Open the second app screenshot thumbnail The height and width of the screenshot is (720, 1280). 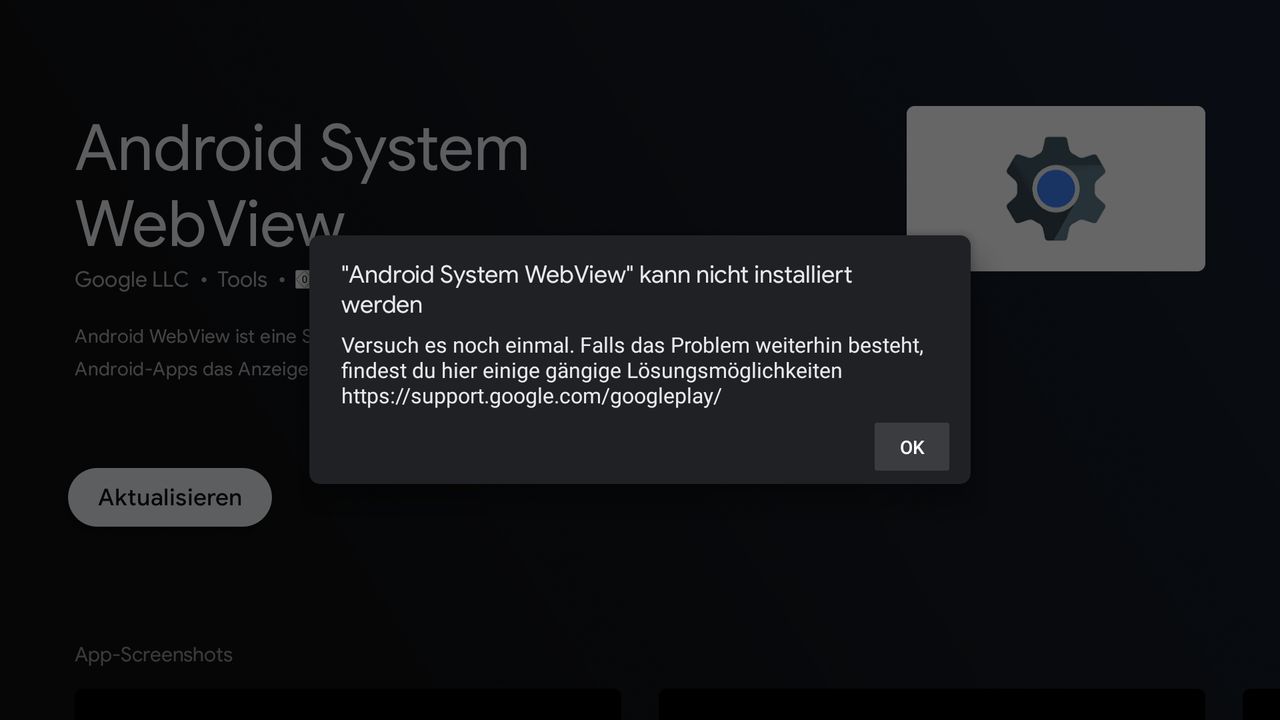pyautogui.click(x=932, y=704)
